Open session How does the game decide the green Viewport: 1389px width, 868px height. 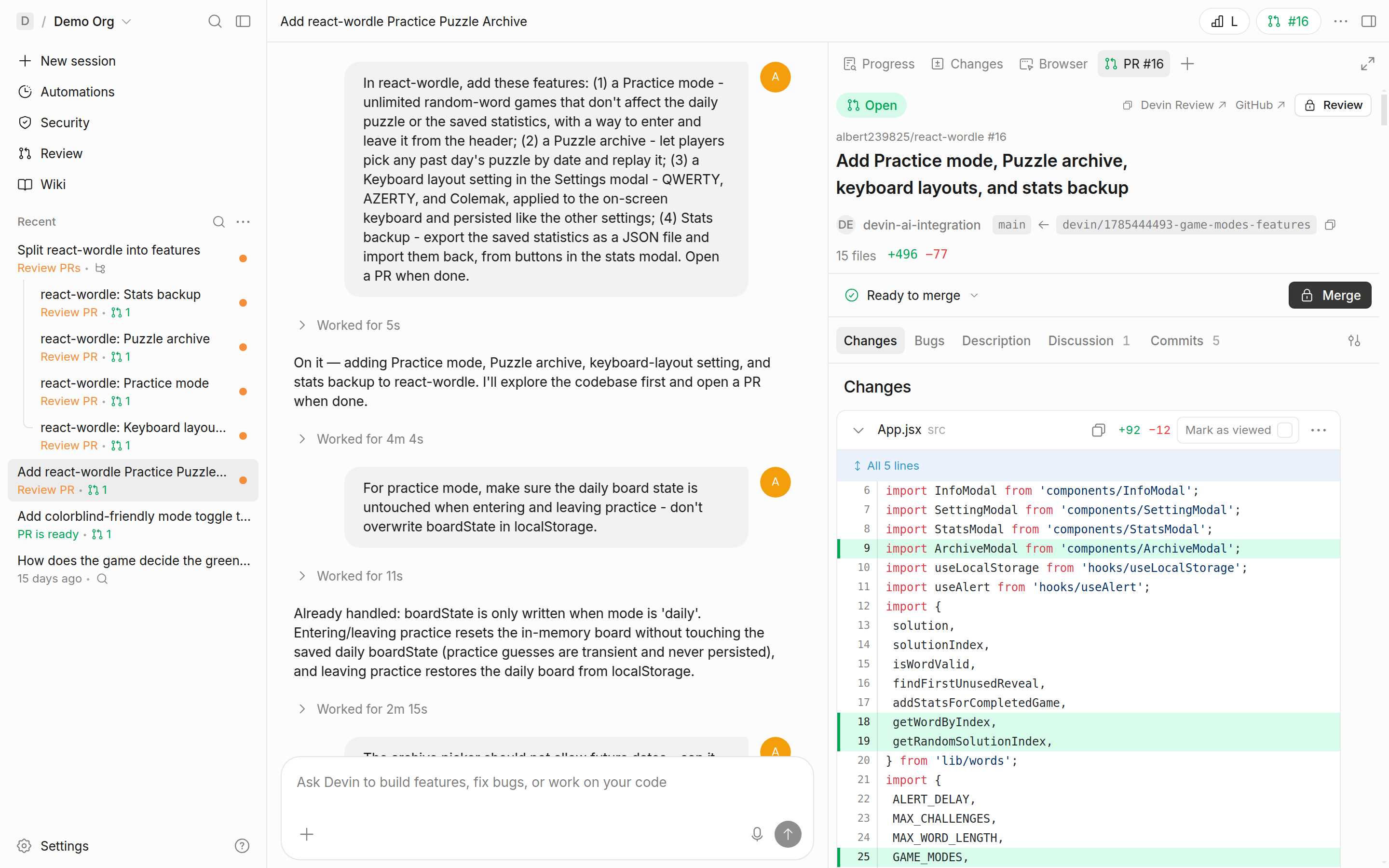pyautogui.click(x=133, y=569)
